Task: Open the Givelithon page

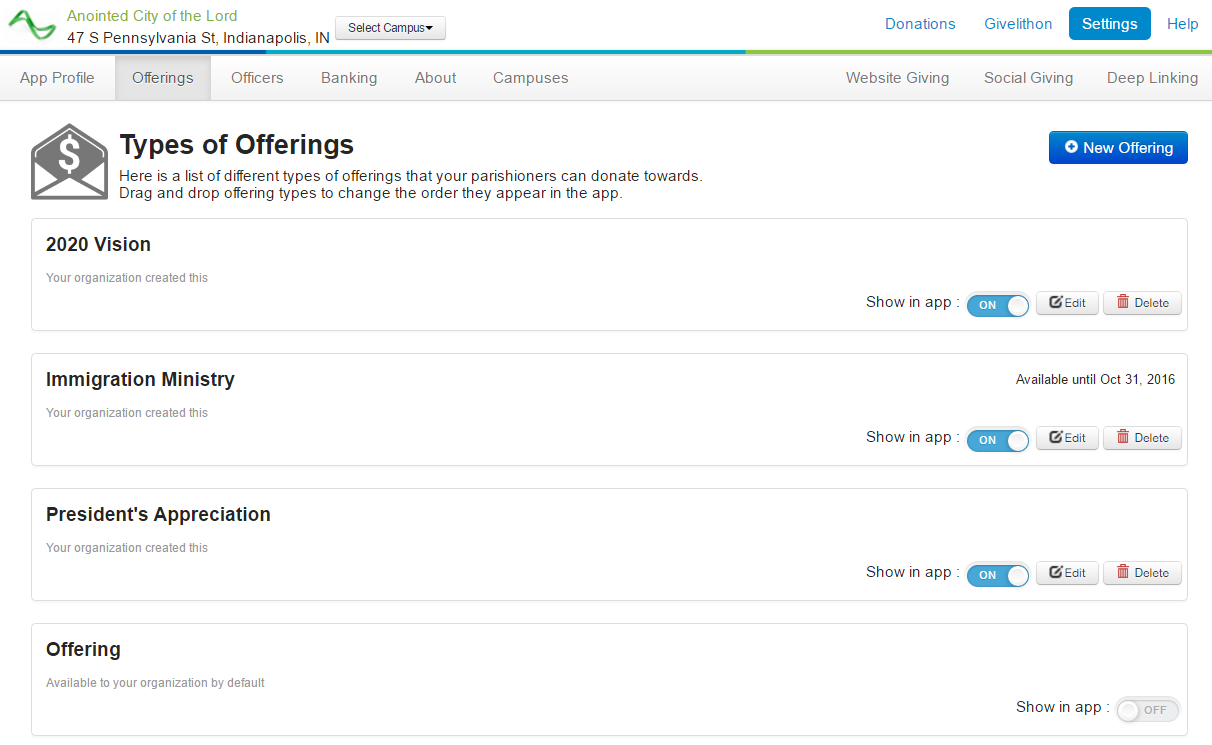Action: (x=1018, y=24)
